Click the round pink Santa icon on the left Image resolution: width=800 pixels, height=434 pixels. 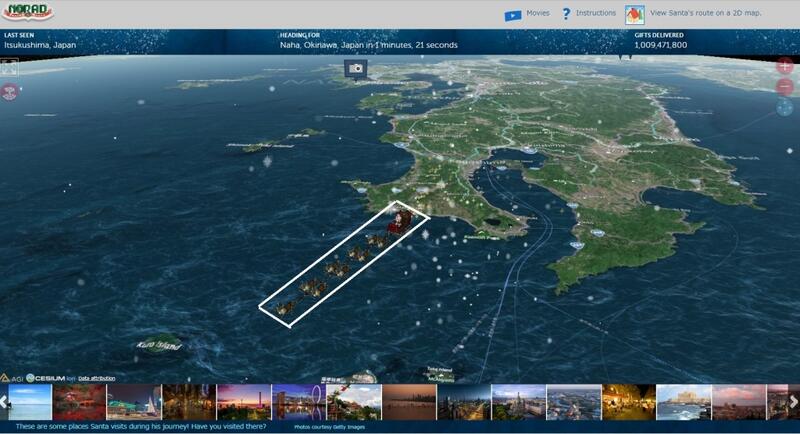coord(9,92)
